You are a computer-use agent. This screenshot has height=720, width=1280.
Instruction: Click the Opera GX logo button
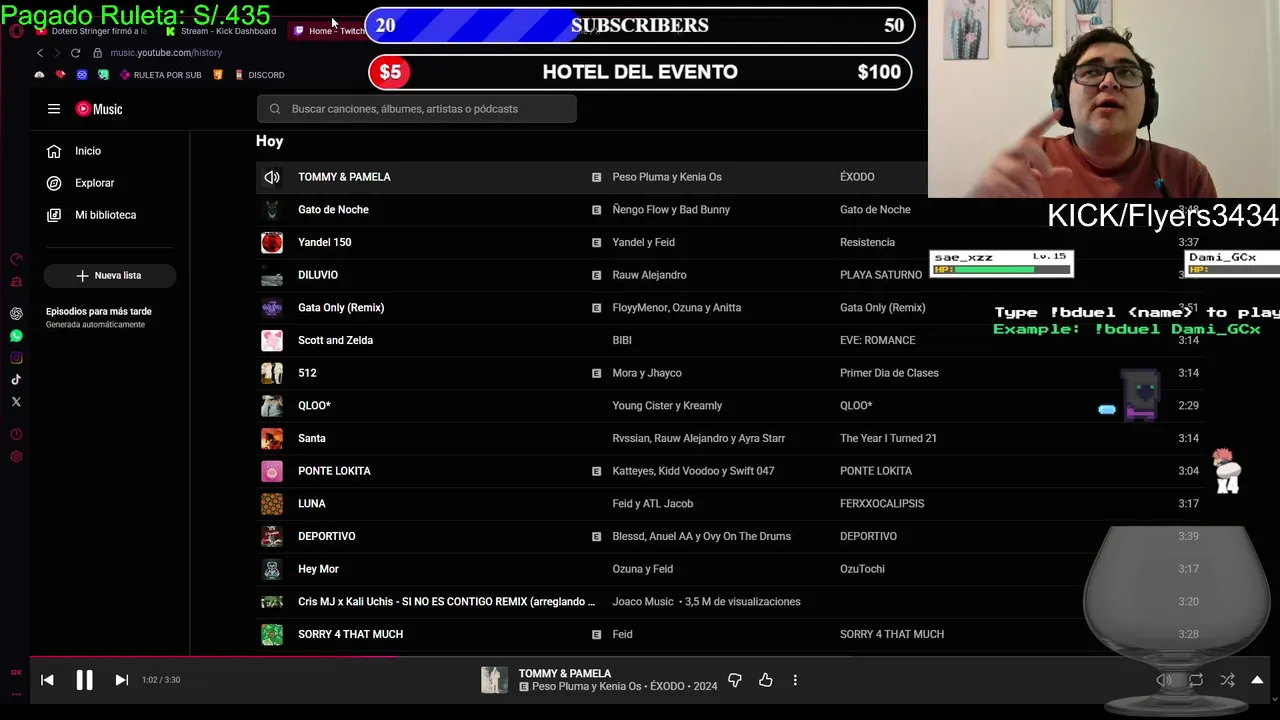(16, 31)
